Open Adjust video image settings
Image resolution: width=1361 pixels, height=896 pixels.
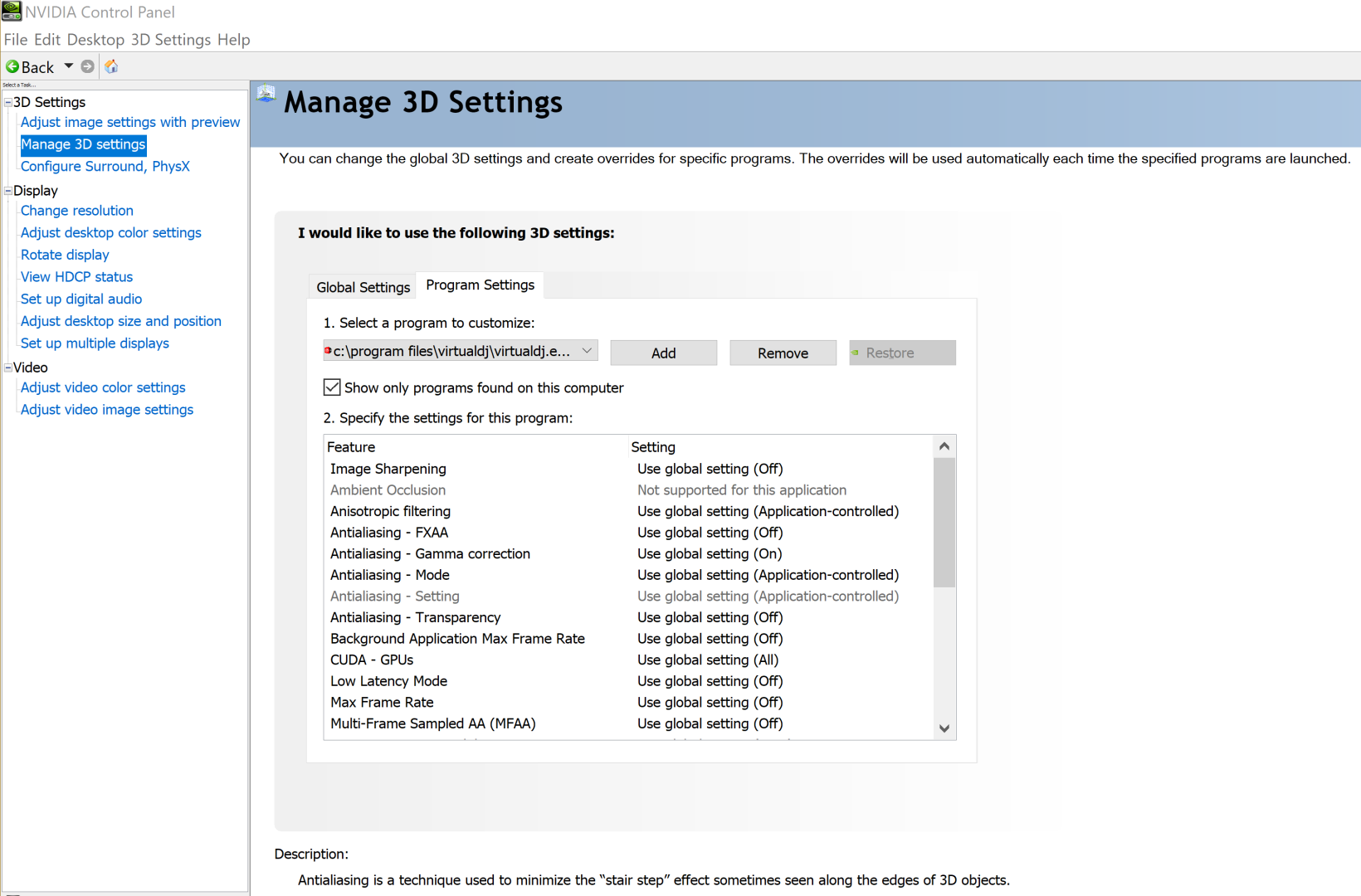coord(107,410)
